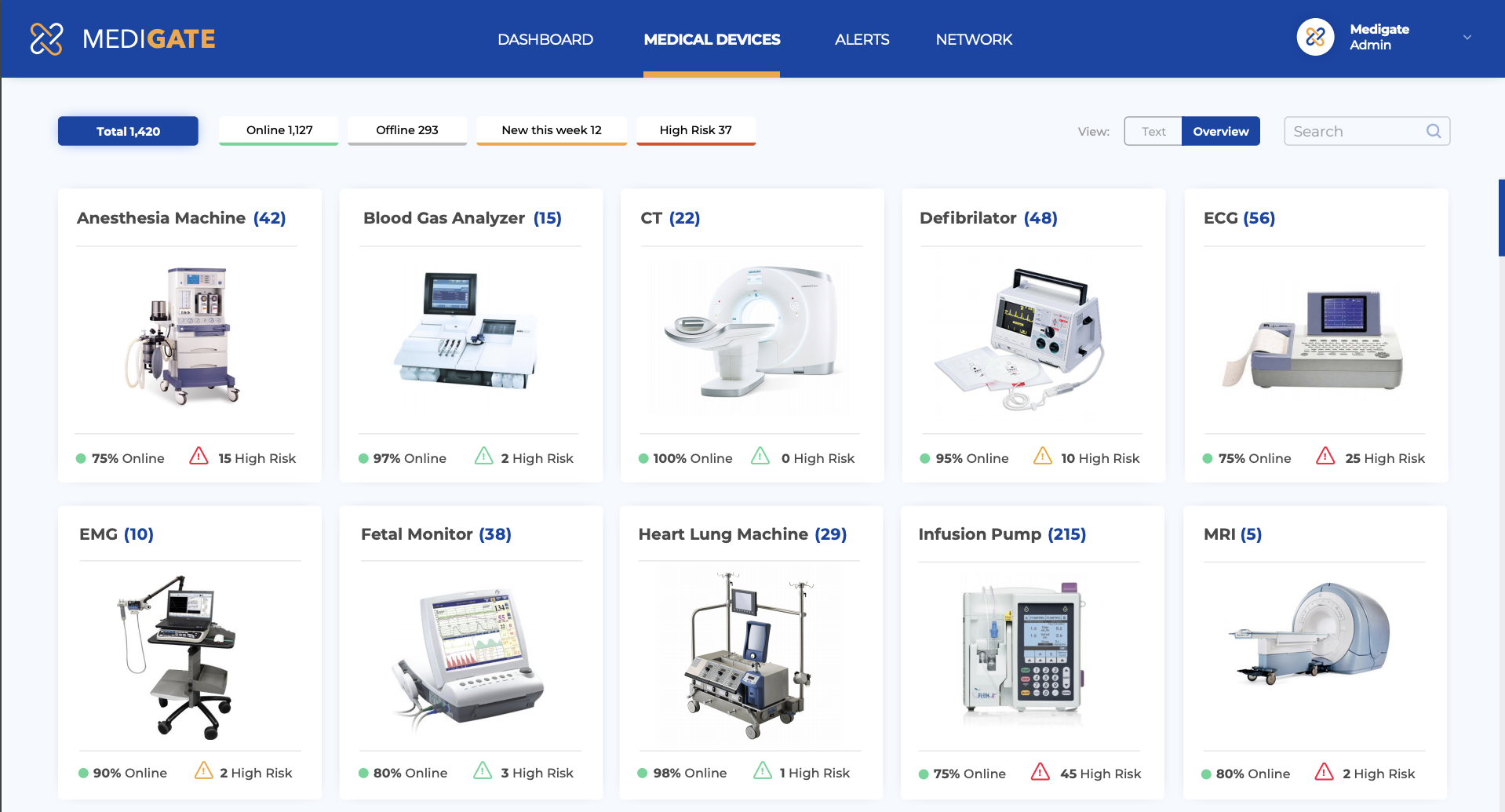Click the '25 High Risk' ECG label

coord(1385,458)
